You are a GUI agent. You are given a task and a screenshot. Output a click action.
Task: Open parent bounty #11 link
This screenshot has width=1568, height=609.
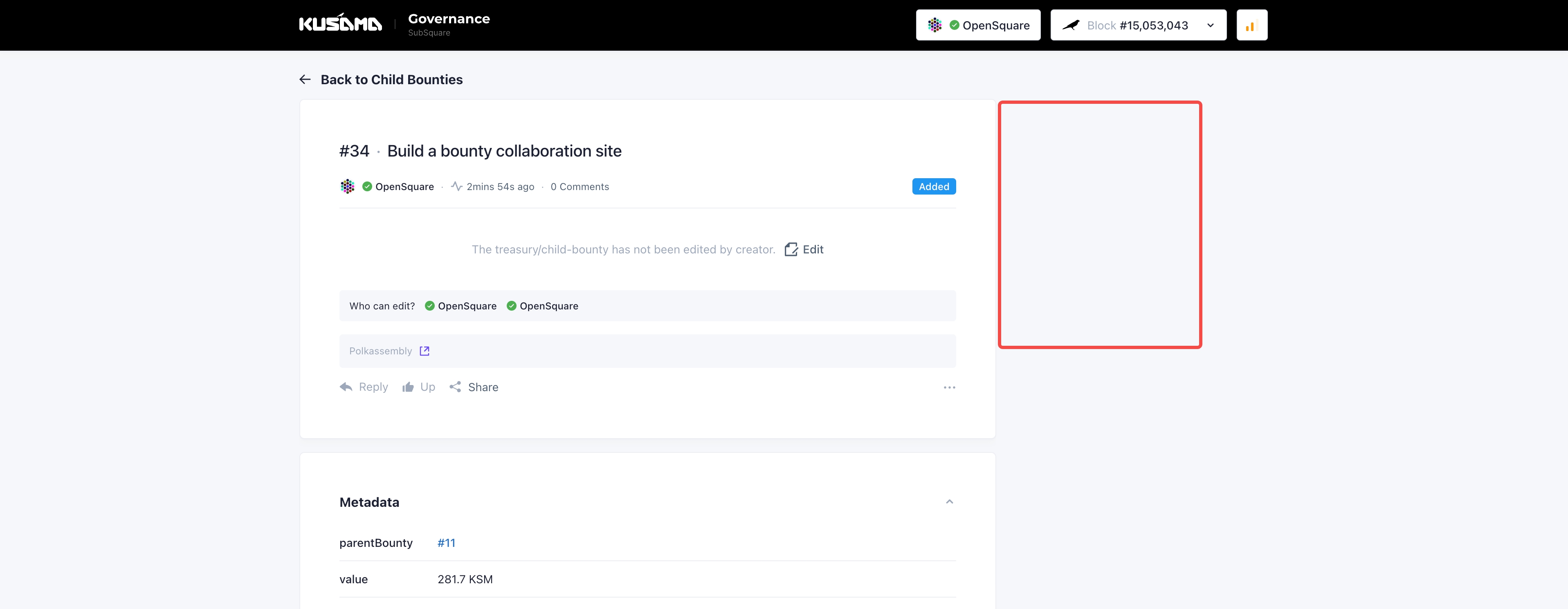click(x=446, y=543)
